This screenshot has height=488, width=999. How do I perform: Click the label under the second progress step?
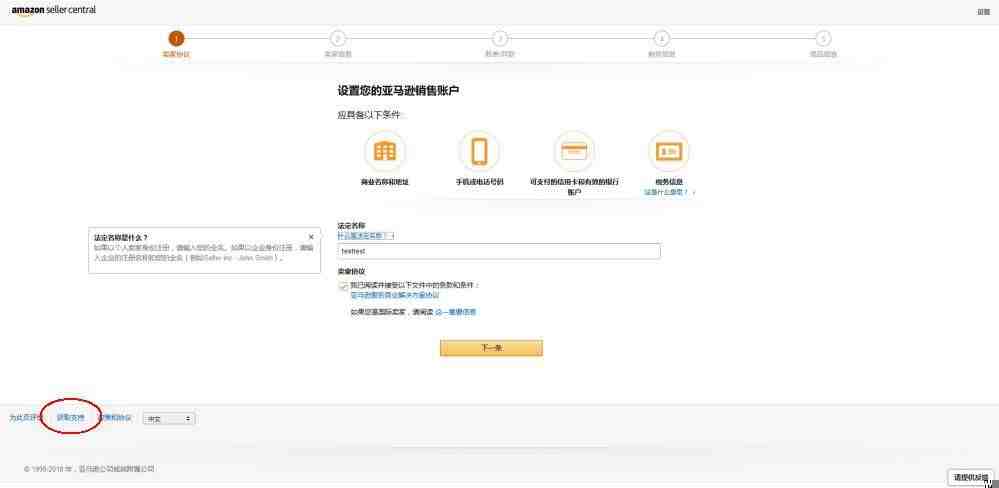[x=338, y=54]
